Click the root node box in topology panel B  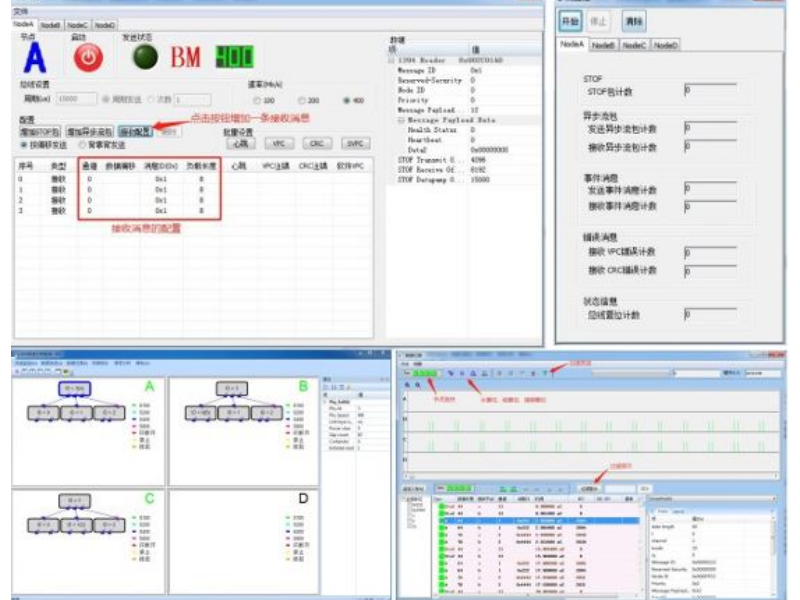point(231,389)
